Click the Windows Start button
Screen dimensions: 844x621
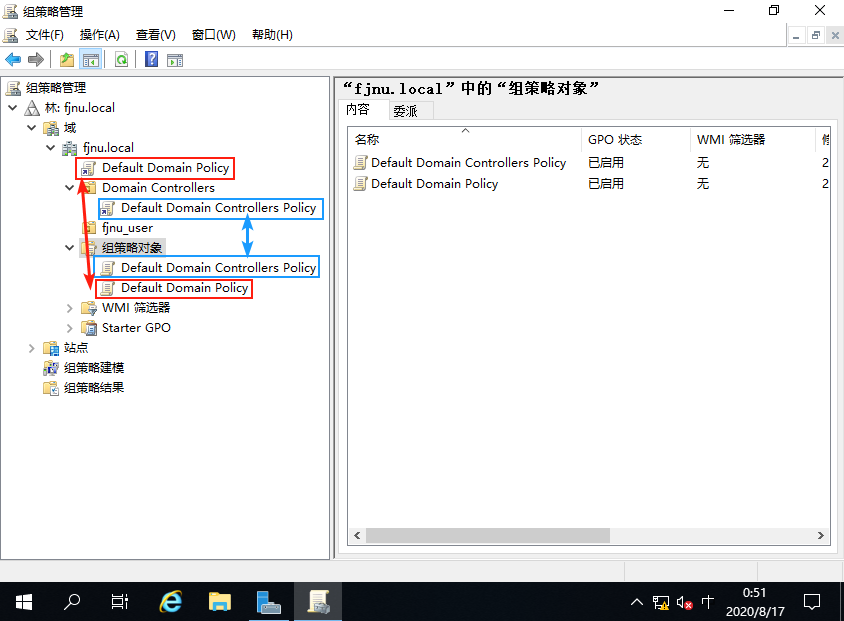click(x=24, y=602)
